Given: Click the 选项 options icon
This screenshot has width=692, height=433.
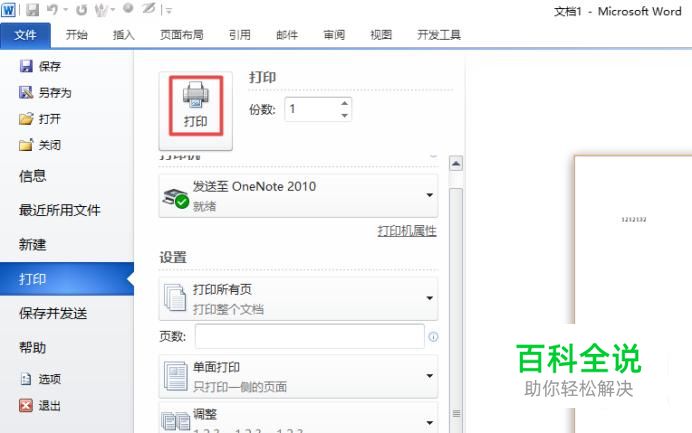Looking at the screenshot, I should pyautogui.click(x=26, y=379).
